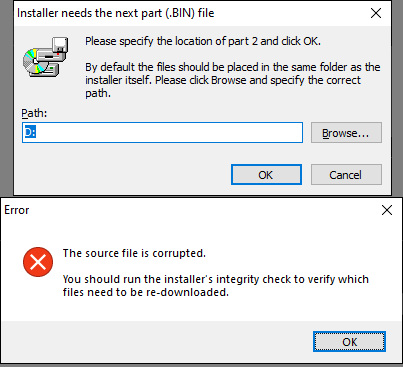
Task: Click the highlighted D: text in Path
Action: pos(30,133)
